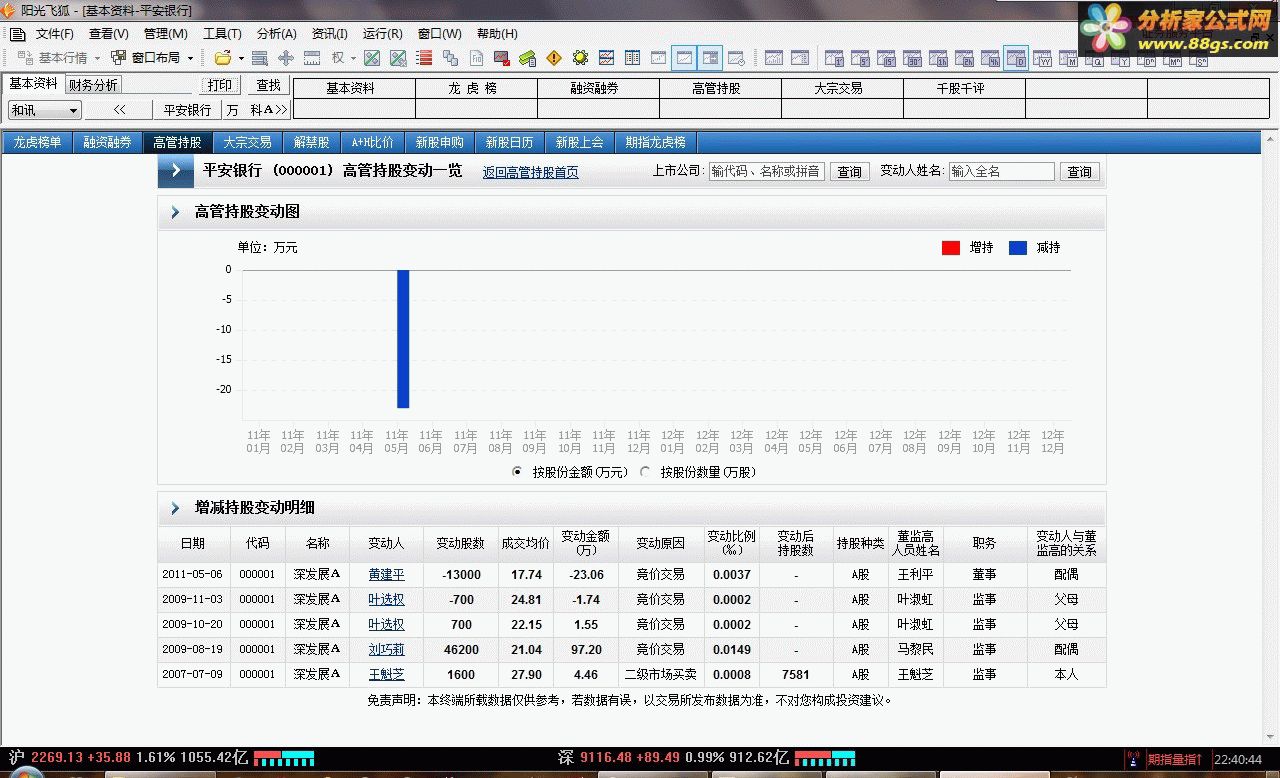The image size is (1280, 778).
Task: Open the 权 dropdown in toolbar
Action: pyautogui.click(x=353, y=58)
